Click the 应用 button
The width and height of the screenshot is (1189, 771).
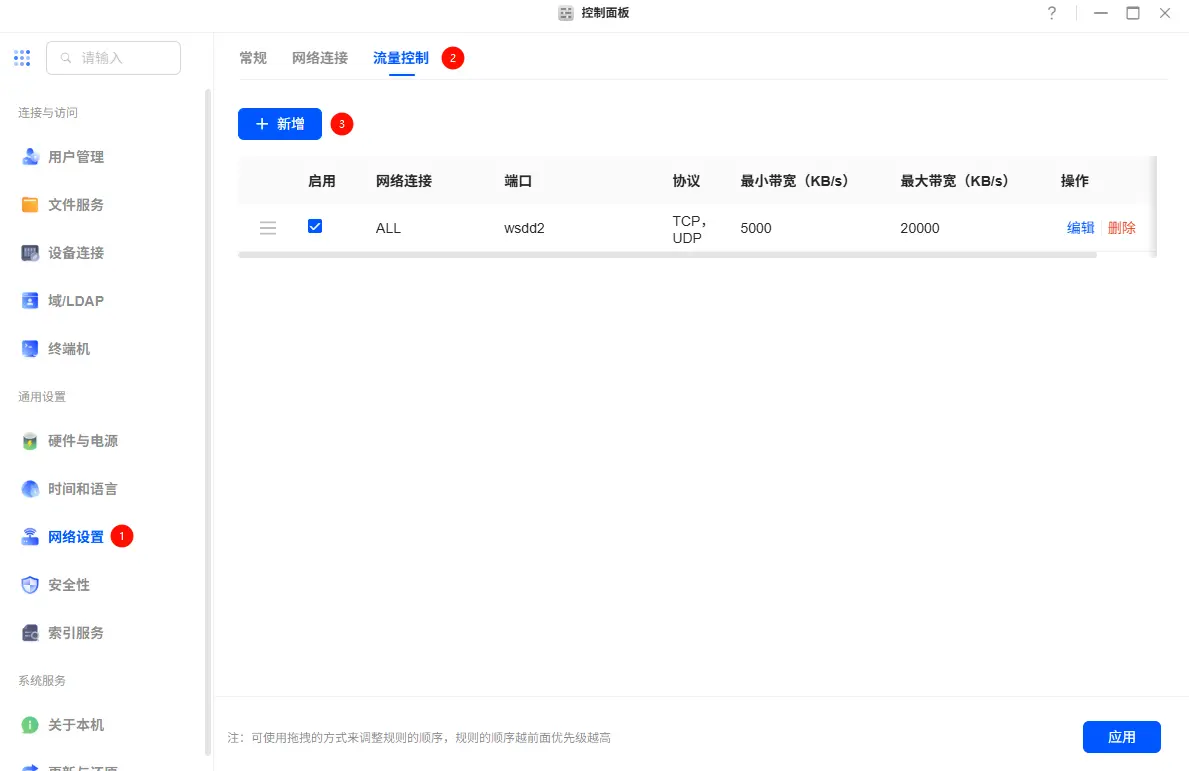1122,737
